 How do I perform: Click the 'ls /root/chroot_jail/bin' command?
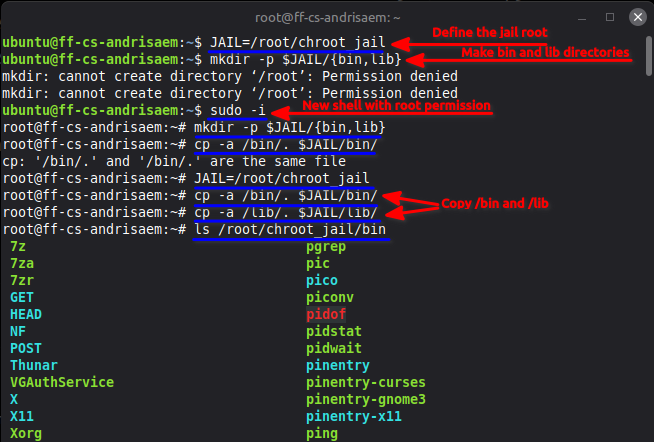[x=290, y=230]
